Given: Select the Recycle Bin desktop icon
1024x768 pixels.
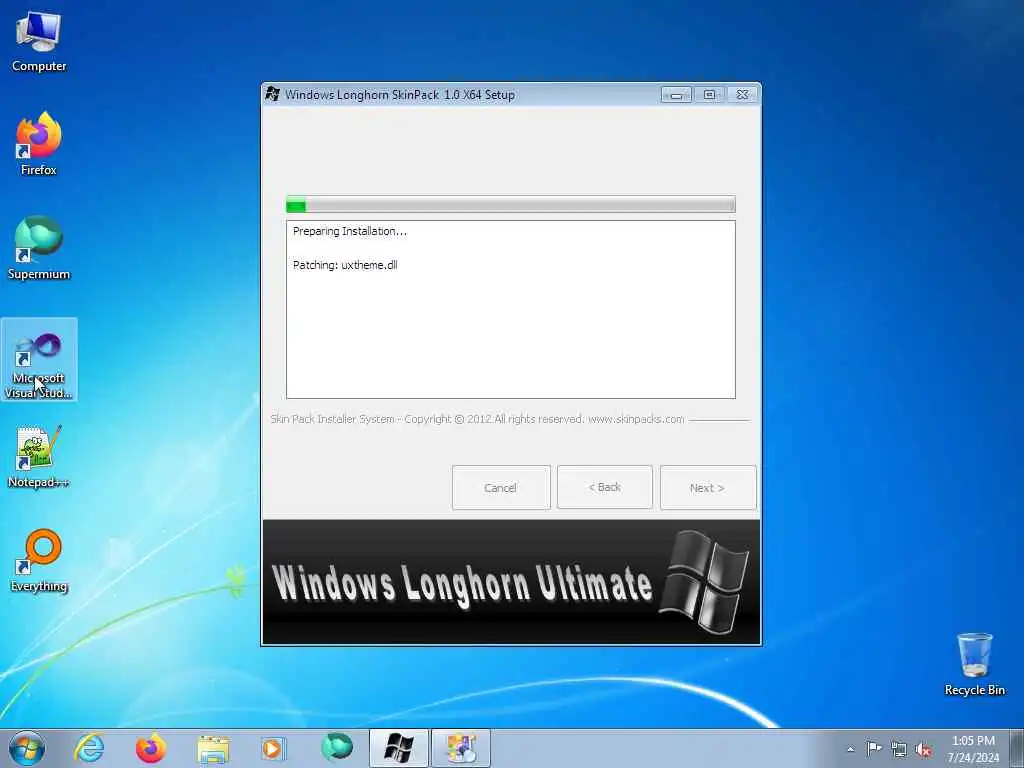Looking at the screenshot, I should (x=974, y=664).
